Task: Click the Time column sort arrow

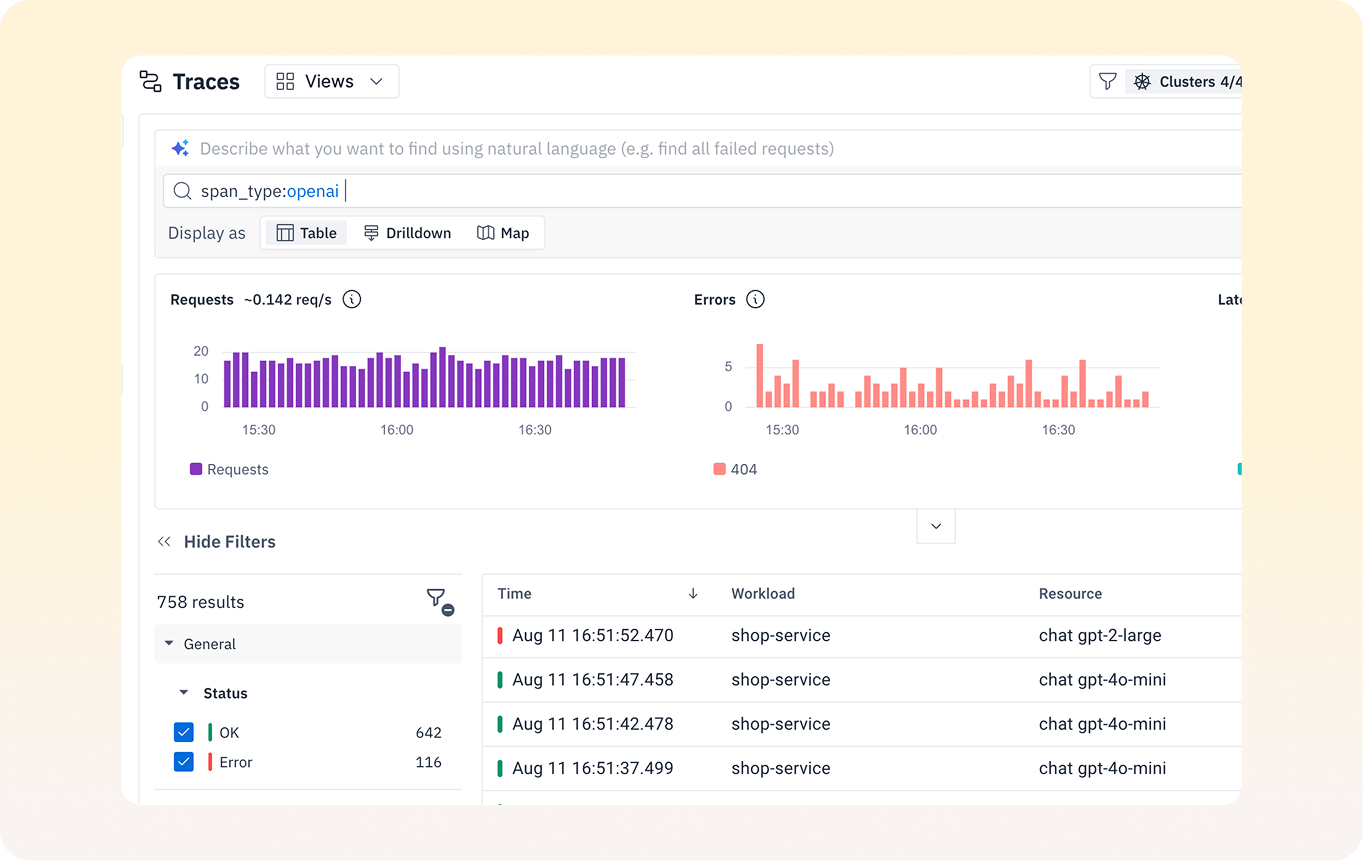Action: pyautogui.click(x=693, y=594)
